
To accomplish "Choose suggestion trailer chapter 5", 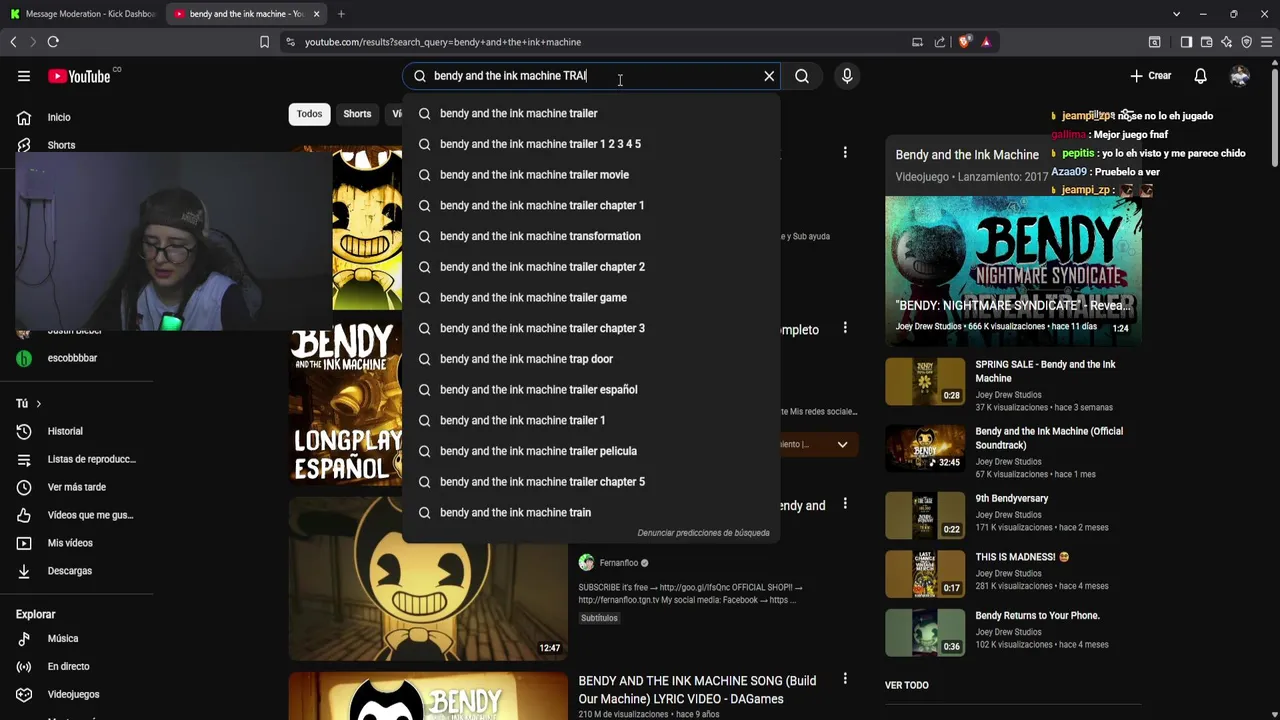I will point(591,482).
